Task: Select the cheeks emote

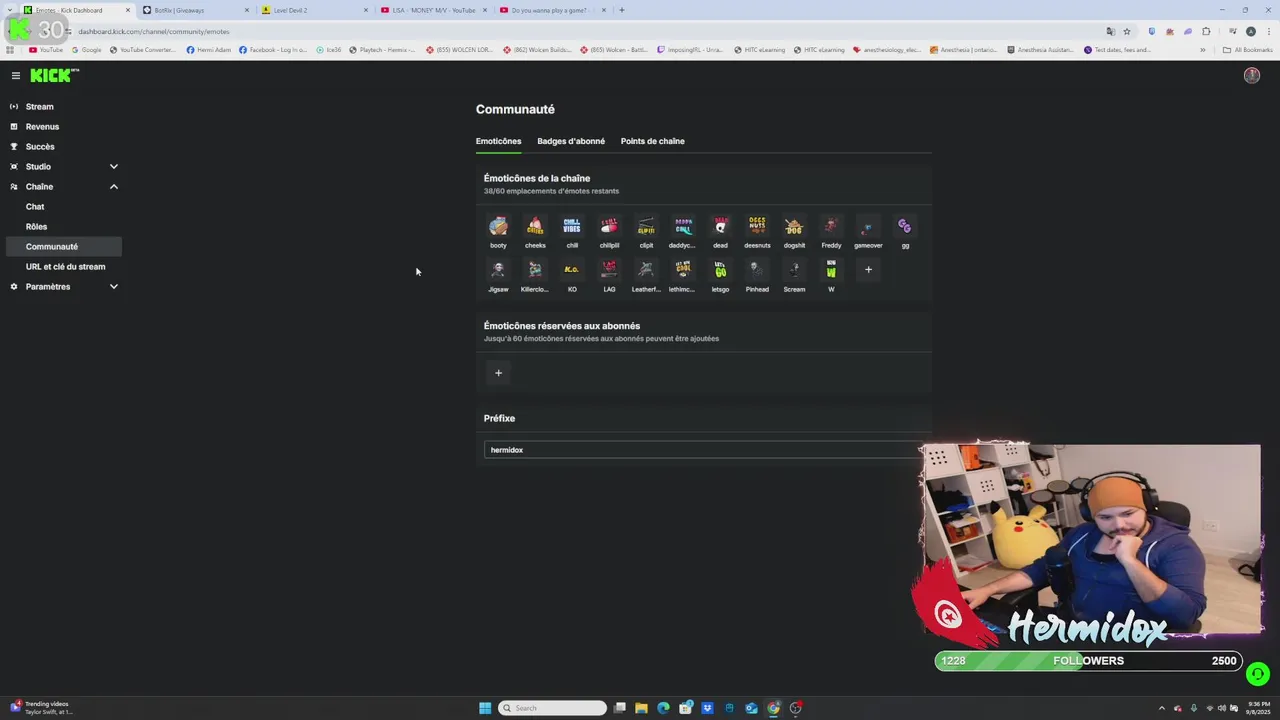Action: (x=535, y=226)
